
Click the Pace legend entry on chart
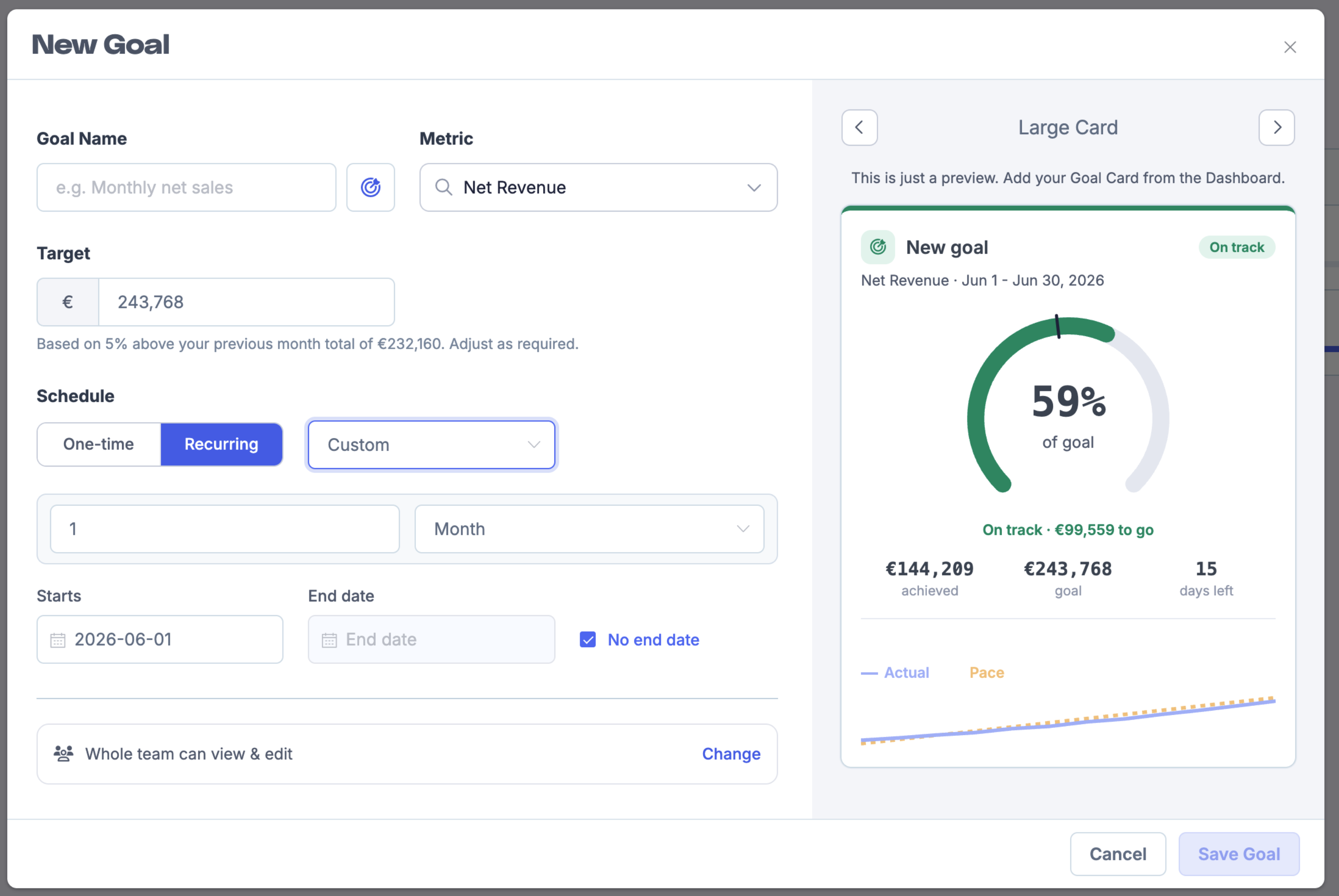[987, 672]
